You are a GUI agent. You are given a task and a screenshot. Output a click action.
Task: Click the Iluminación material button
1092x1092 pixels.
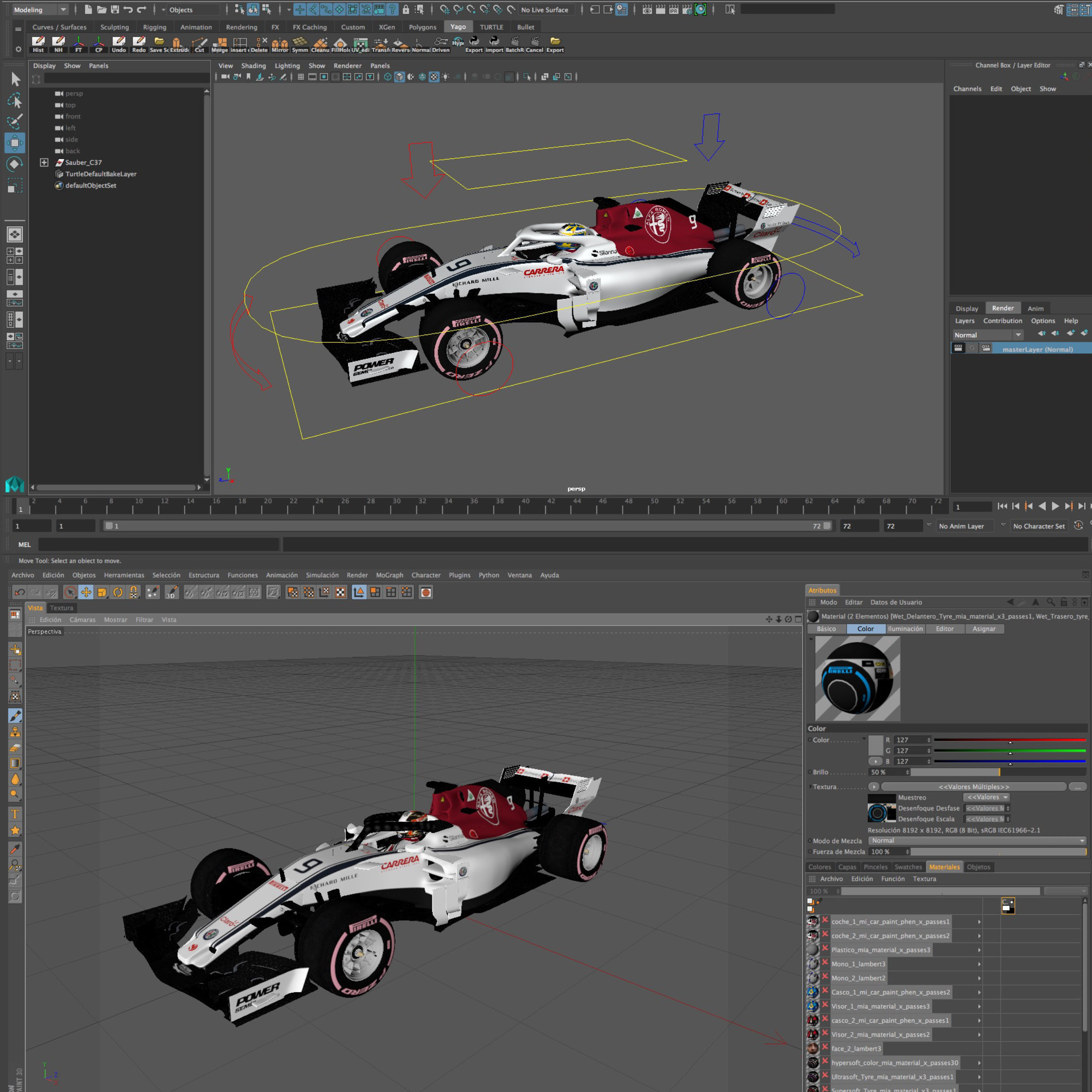click(905, 629)
